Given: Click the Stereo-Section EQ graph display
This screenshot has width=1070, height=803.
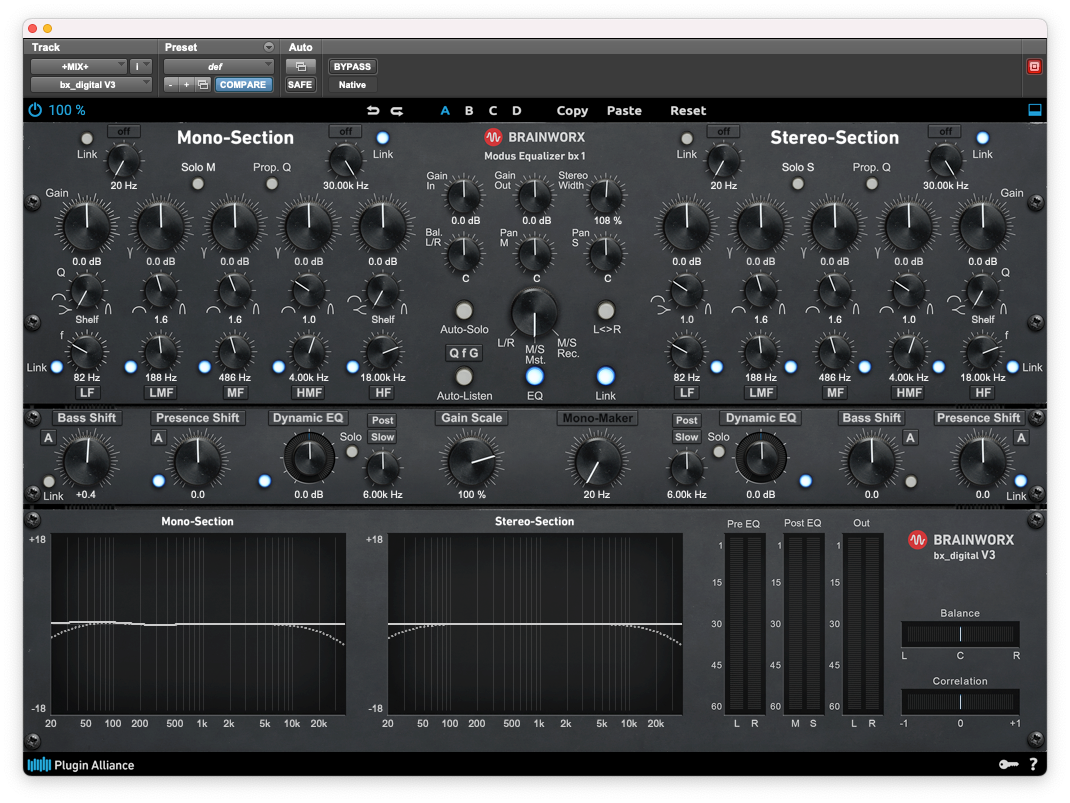Looking at the screenshot, I should click(x=535, y=624).
